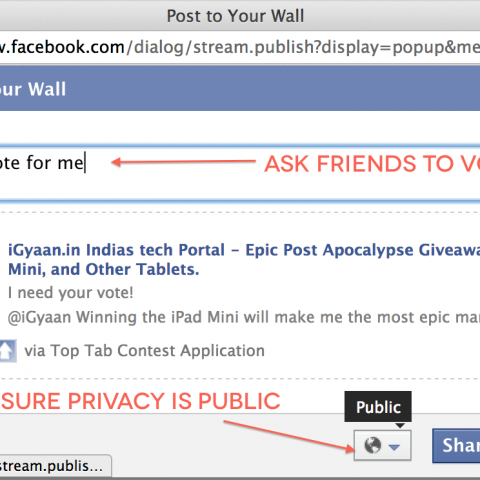480x480 pixels.
Task: Click the globe icon in privacy selector
Action: click(x=372, y=445)
